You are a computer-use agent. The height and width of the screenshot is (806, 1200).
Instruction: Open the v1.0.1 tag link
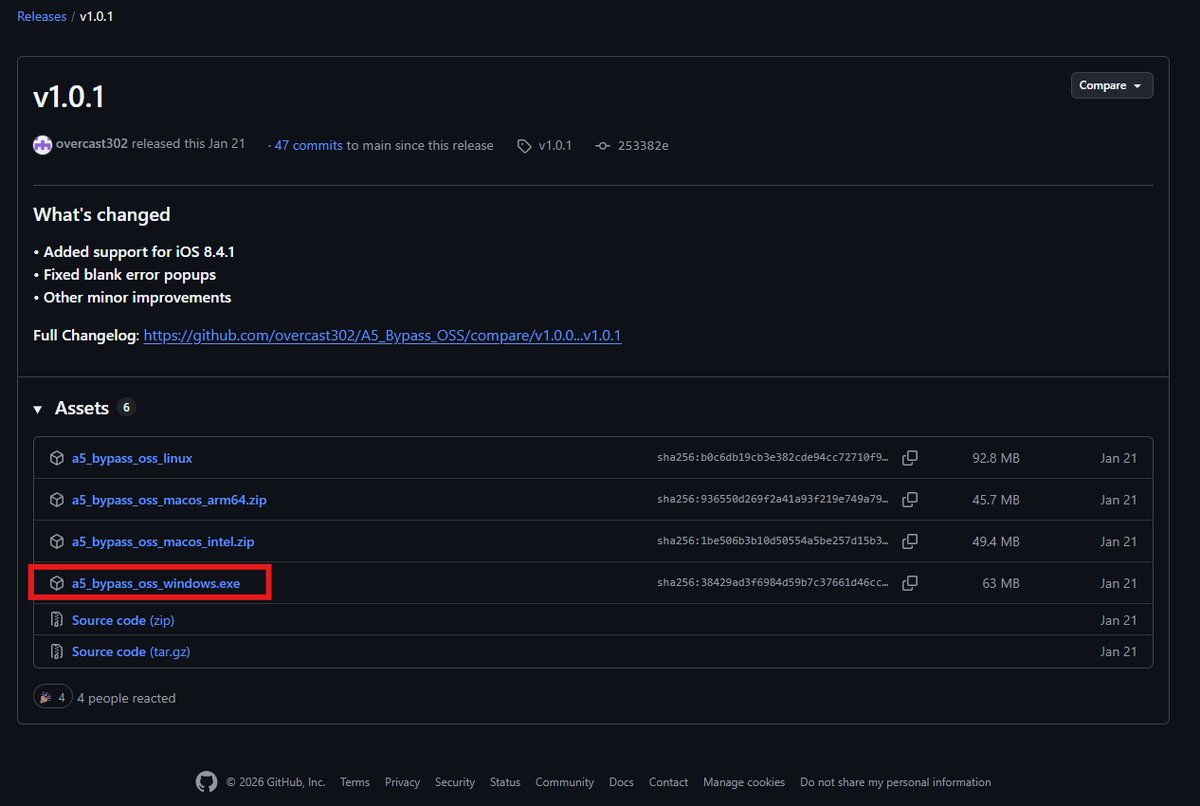(555, 146)
